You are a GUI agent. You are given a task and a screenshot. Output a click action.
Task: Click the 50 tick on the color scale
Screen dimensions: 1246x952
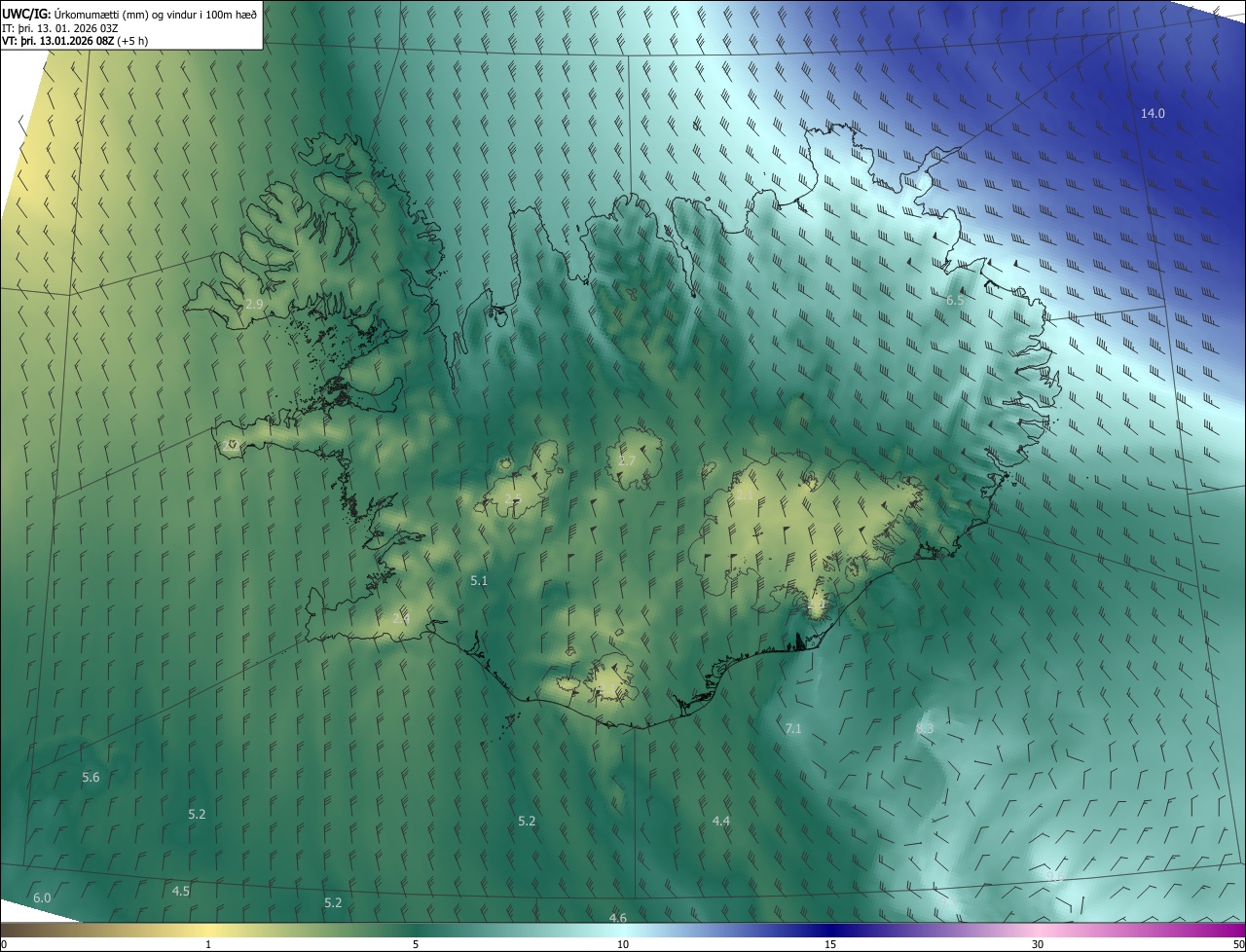point(1238,945)
